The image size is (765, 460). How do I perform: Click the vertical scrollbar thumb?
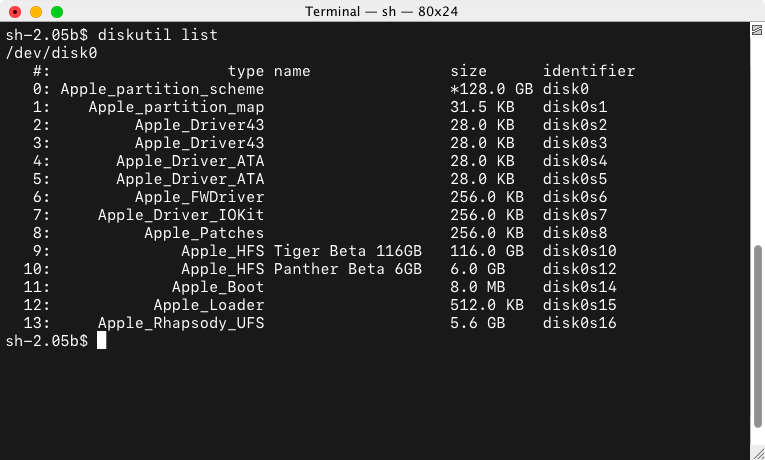point(758,336)
